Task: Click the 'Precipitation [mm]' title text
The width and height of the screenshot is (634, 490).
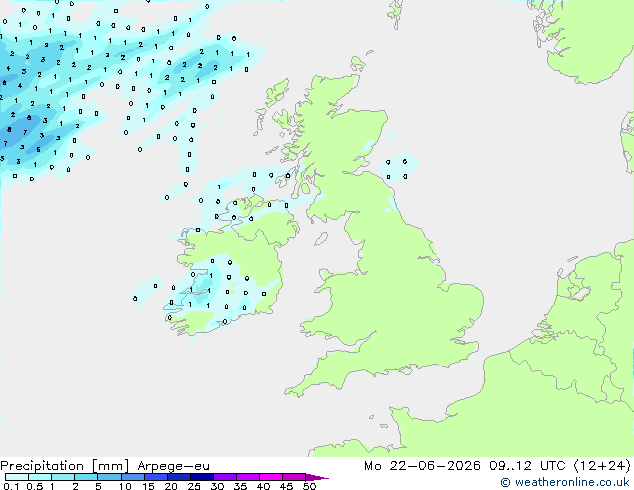Action: [x=65, y=466]
